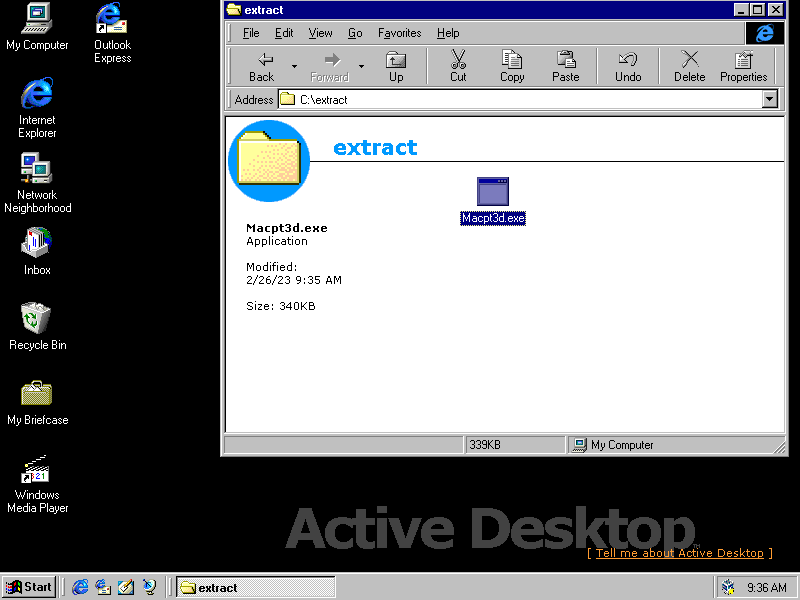Screen dimensions: 800x600
Task: Open the Go menu
Action: [355, 33]
